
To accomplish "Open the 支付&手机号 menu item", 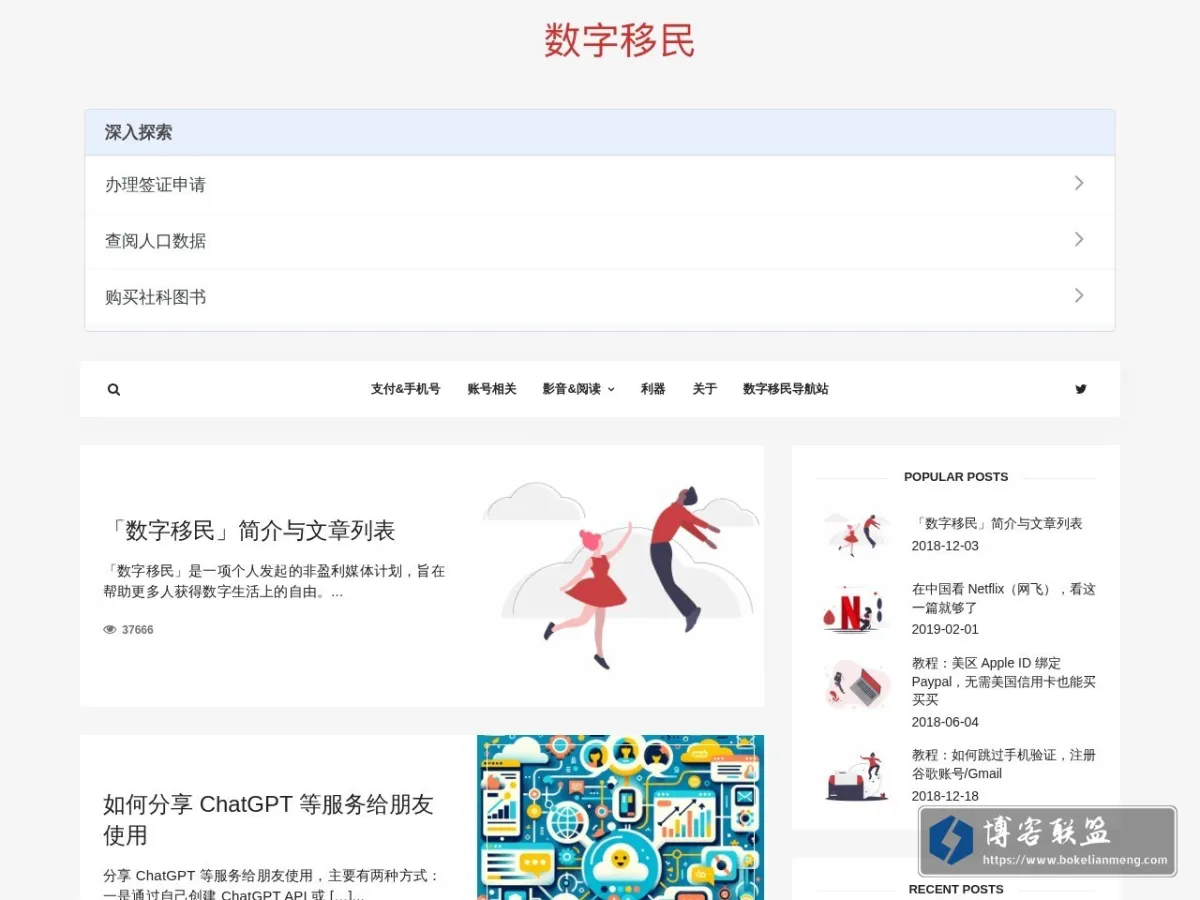I will [406, 389].
